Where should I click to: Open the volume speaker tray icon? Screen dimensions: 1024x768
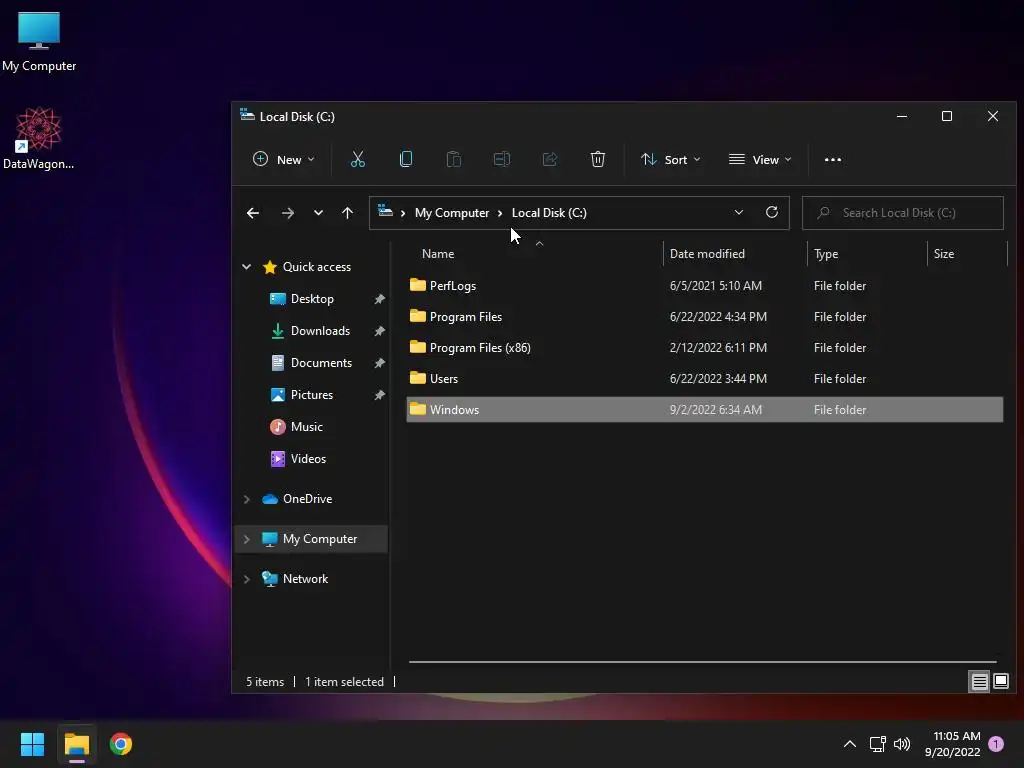tap(902, 744)
